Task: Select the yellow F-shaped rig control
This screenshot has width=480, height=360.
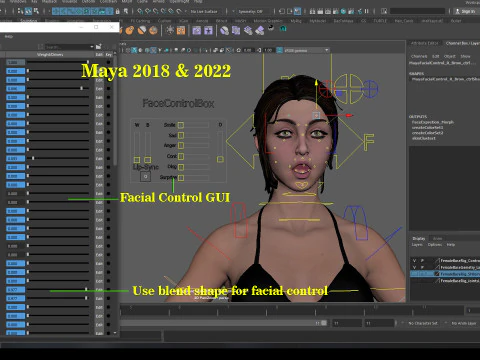Action: [x=368, y=142]
